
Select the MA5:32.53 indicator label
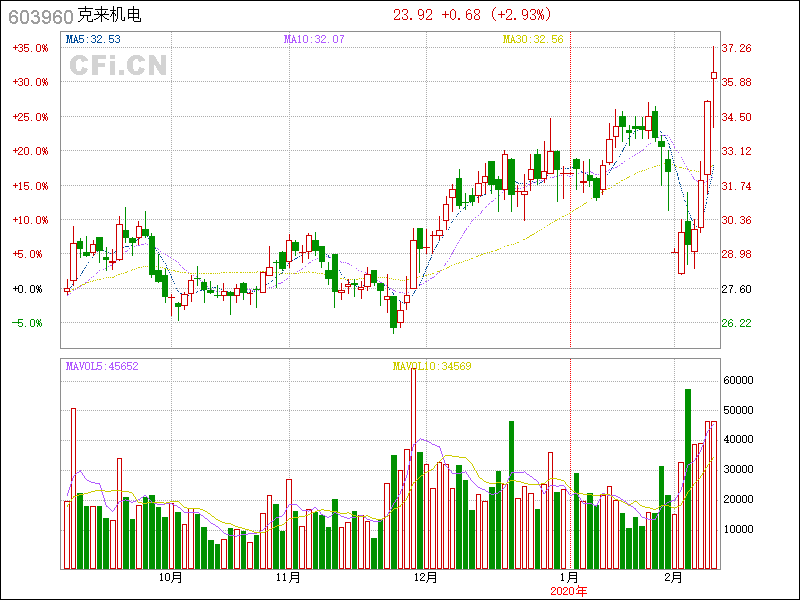[93, 39]
